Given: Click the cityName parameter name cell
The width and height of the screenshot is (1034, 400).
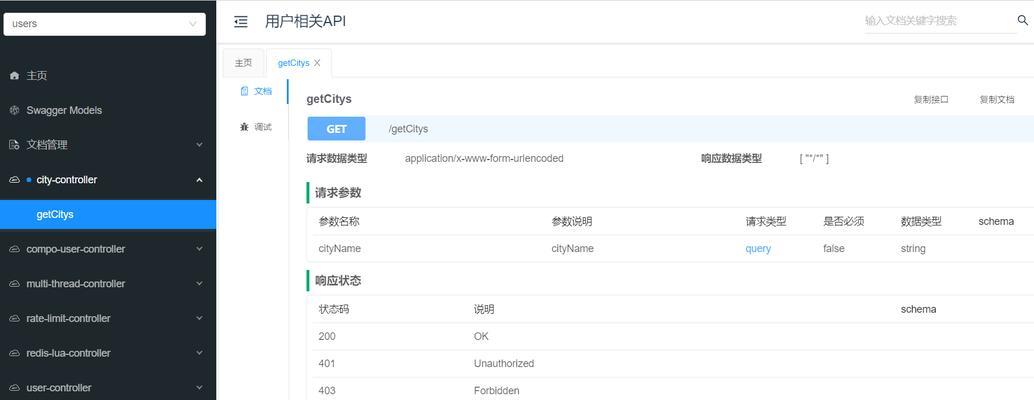Looking at the screenshot, I should point(340,248).
